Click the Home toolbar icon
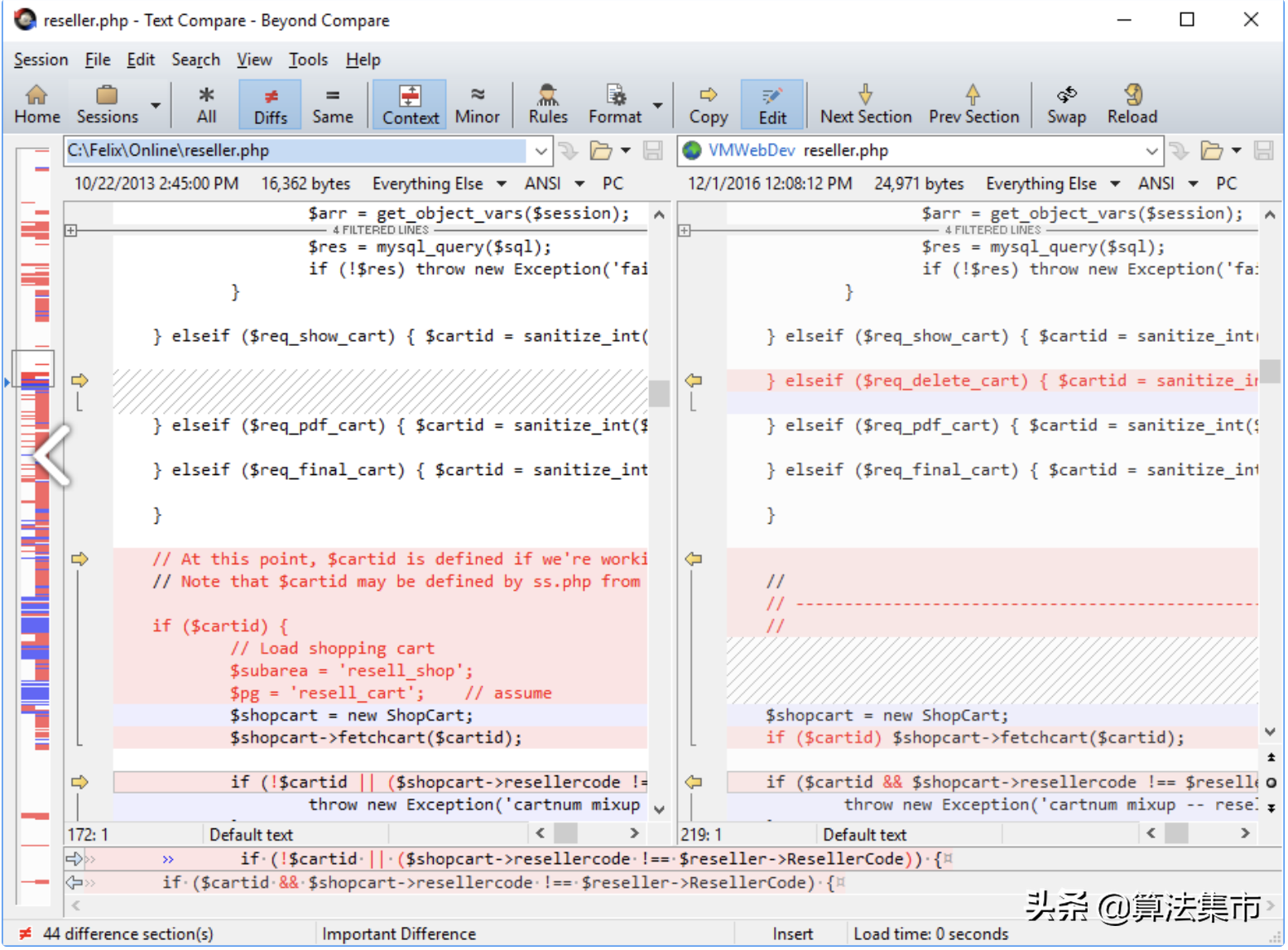Viewport: 1288px width, 950px height. [36, 104]
